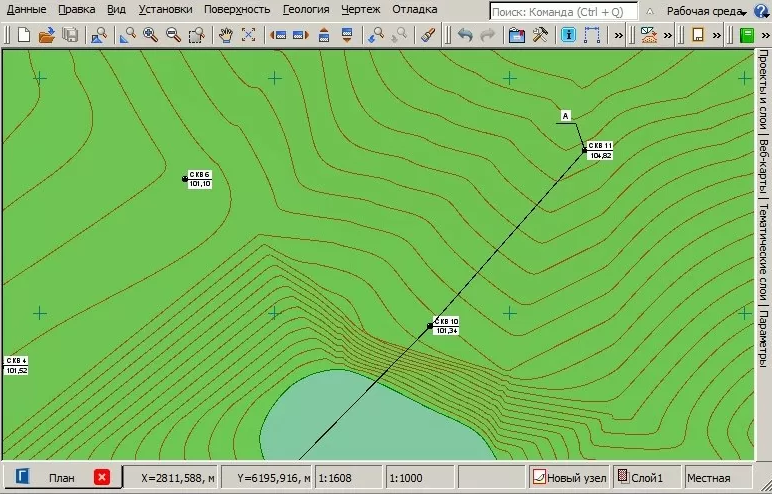Click the fit-all extents icon
The image size is (772, 494).
tap(248, 34)
